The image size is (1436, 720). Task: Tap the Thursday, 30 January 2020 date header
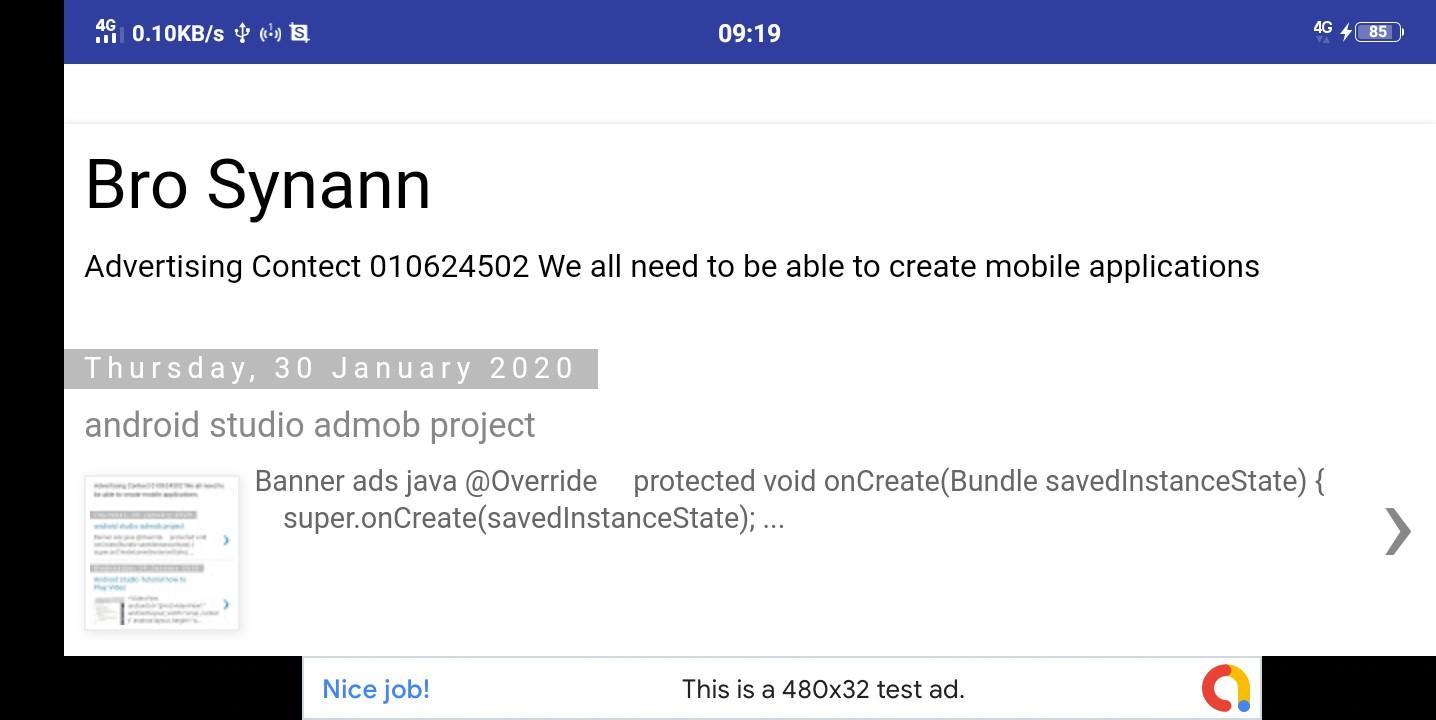pos(331,368)
